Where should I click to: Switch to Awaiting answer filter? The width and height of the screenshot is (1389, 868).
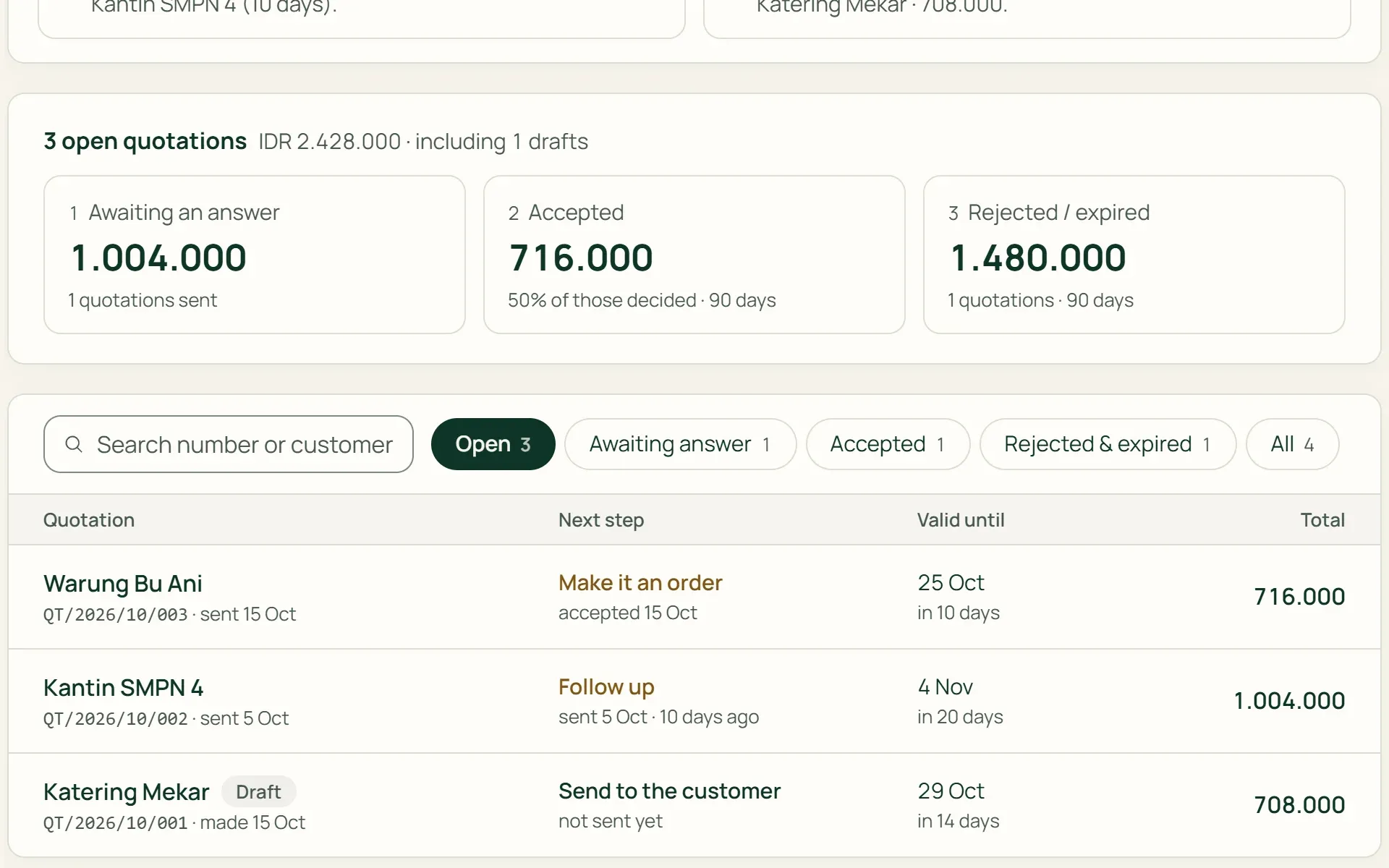(x=680, y=444)
